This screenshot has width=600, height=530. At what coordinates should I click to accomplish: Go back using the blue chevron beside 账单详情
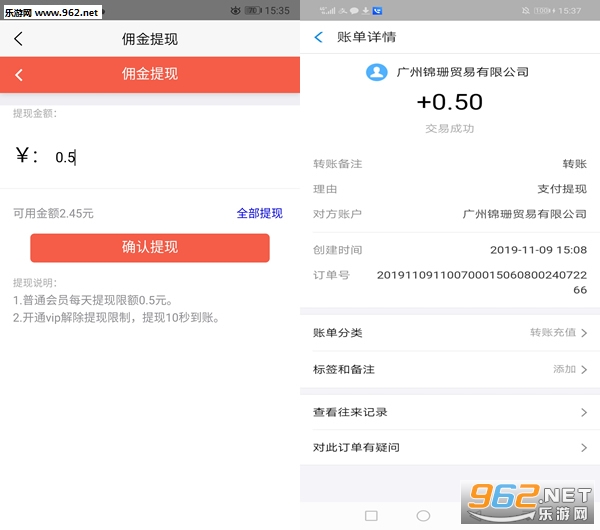319,38
